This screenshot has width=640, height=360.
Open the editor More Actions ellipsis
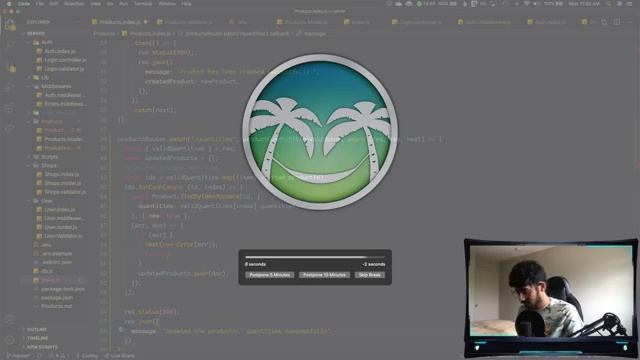[x=630, y=22]
